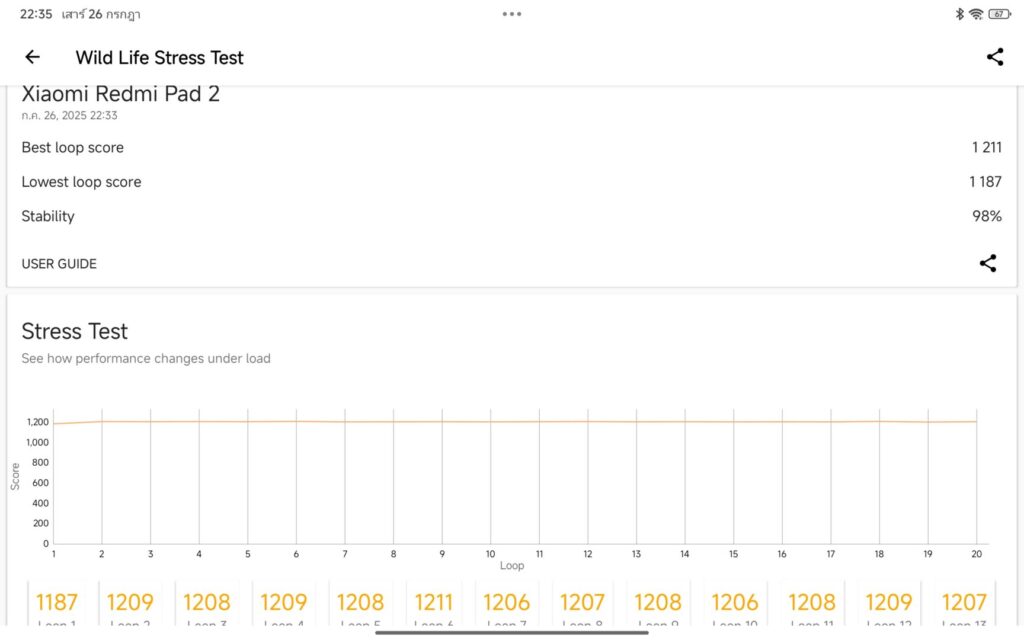Select the Loop 9 score card 1208
1024x640 pixels.
tap(658, 604)
